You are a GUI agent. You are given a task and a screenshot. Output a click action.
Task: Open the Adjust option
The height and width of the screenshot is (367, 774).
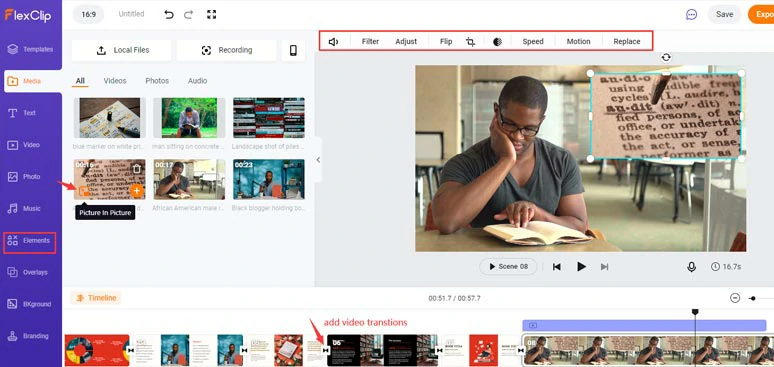point(406,41)
